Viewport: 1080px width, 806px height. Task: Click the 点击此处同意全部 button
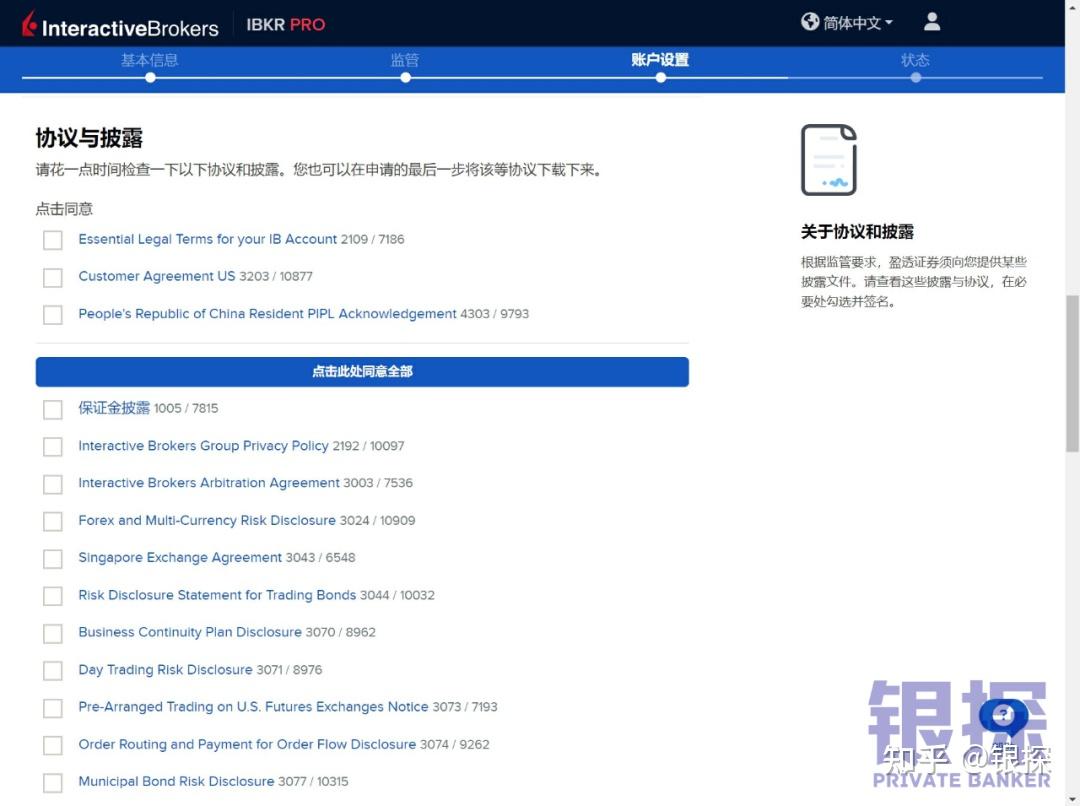pyautogui.click(x=362, y=371)
